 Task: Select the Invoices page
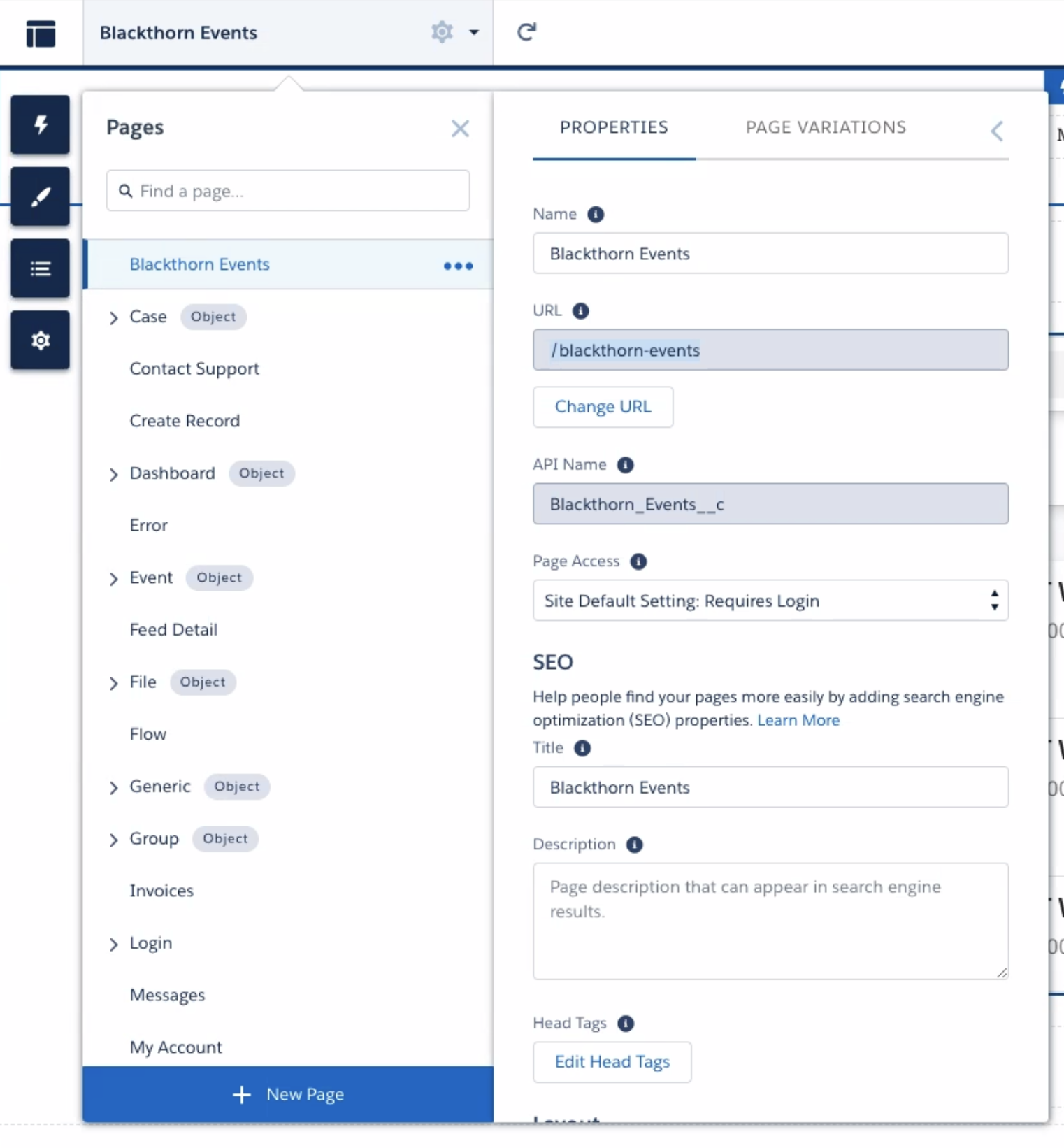coord(161,891)
